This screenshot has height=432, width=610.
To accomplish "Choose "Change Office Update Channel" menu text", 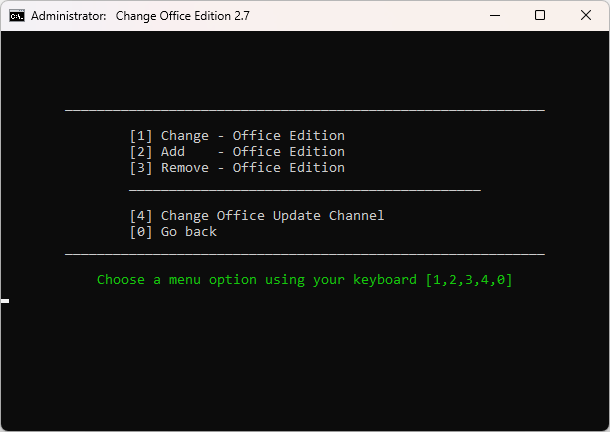I will pos(272,216).
